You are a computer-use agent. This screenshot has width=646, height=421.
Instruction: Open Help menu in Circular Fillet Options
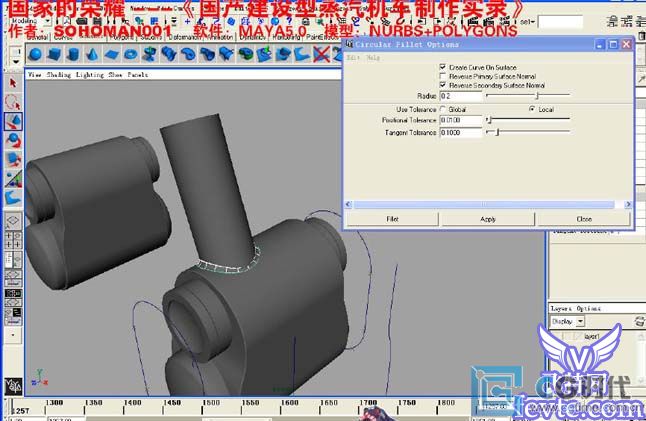373,58
